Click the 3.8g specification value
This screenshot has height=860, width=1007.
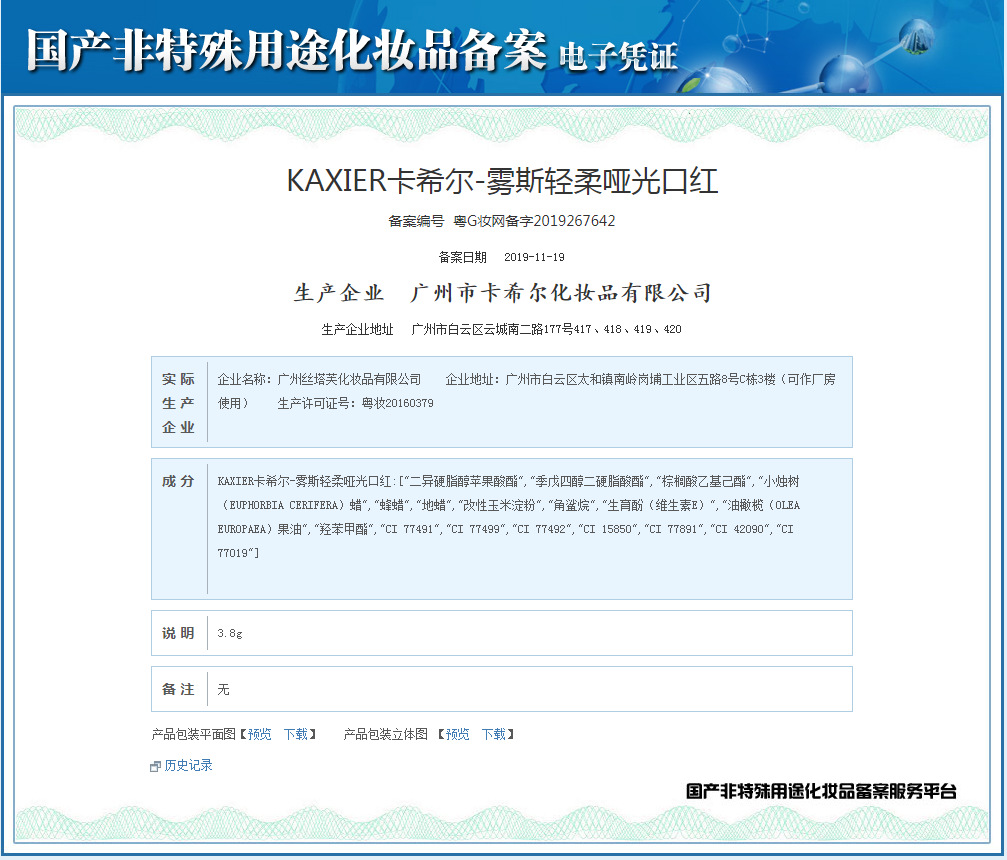(230, 633)
